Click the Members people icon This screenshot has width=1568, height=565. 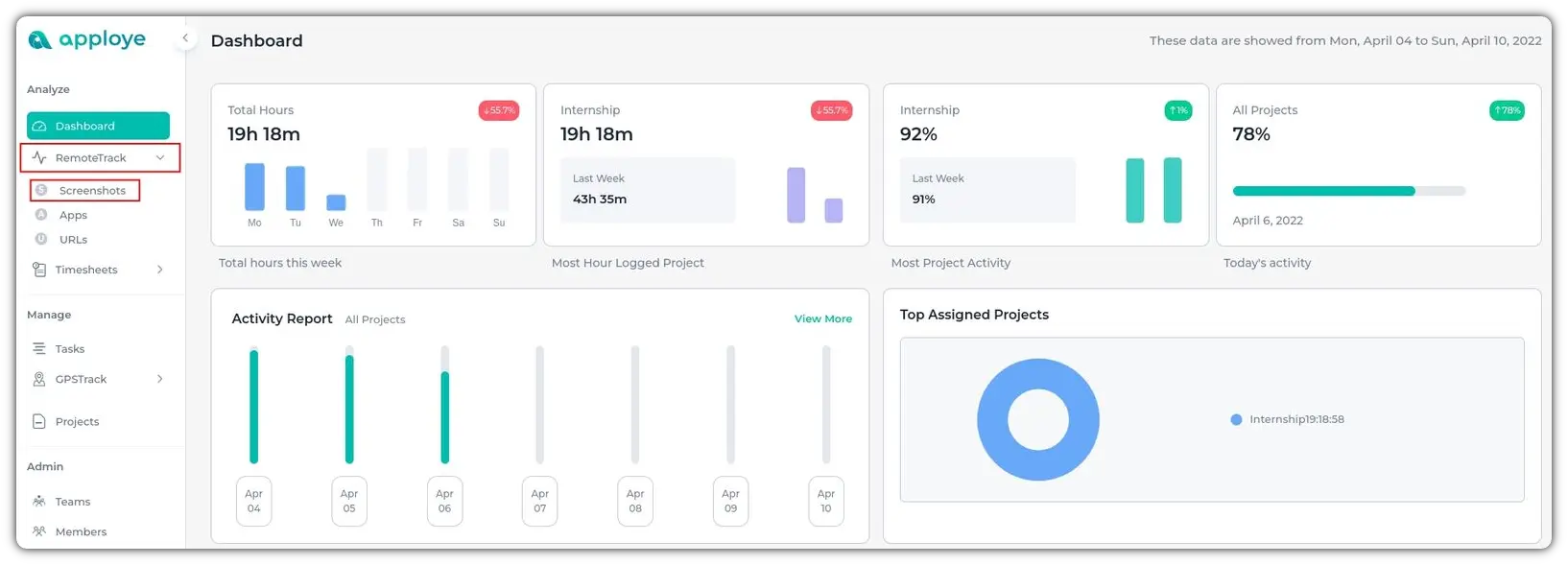pyautogui.click(x=39, y=531)
